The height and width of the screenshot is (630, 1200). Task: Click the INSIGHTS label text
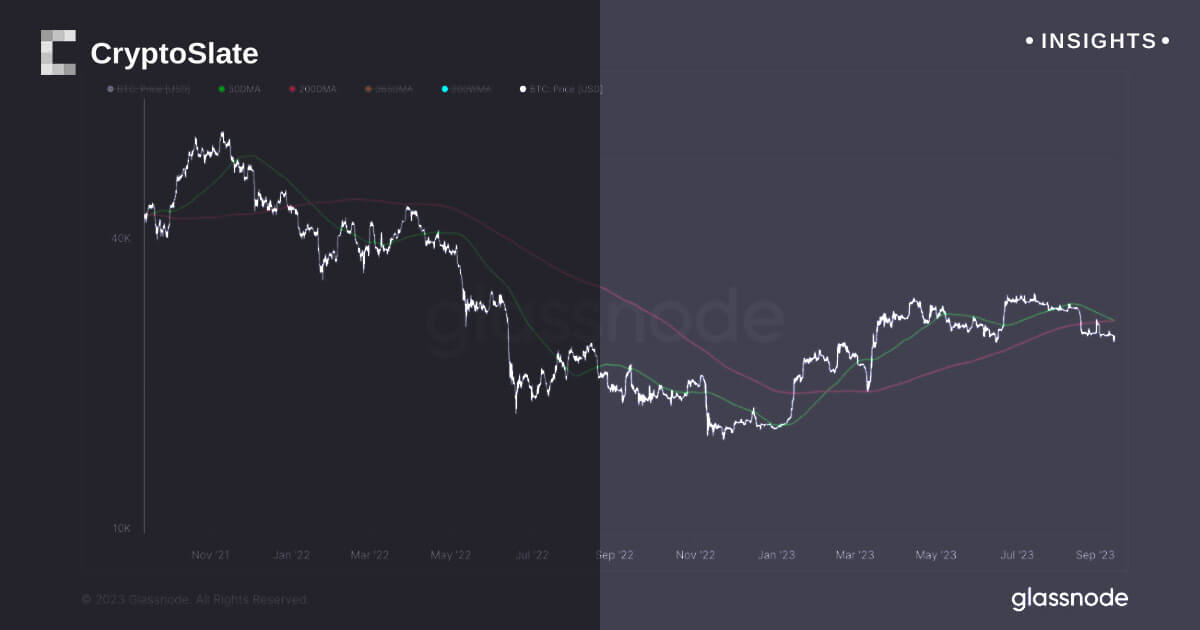pyautogui.click(x=1098, y=41)
